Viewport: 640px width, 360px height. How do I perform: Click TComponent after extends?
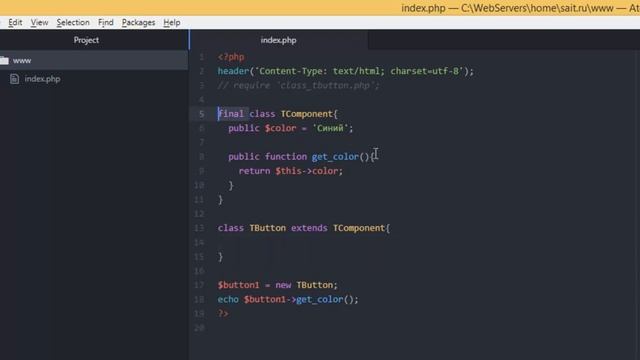tap(359, 228)
